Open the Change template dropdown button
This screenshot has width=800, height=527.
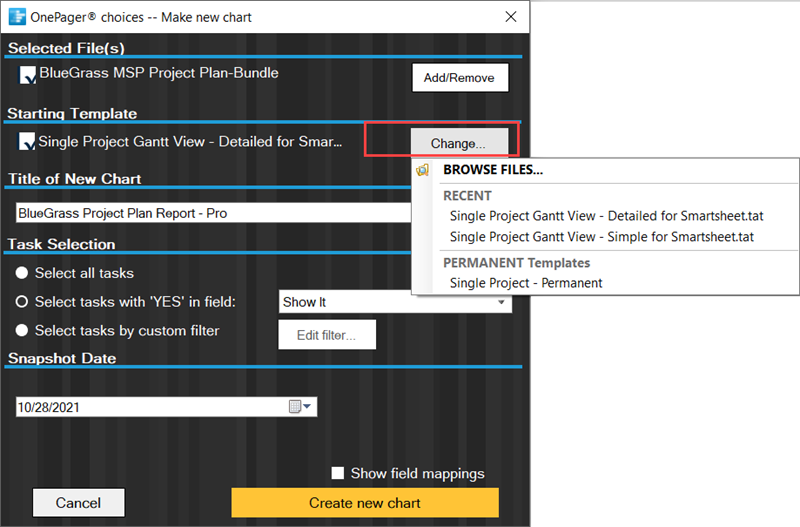click(x=458, y=143)
